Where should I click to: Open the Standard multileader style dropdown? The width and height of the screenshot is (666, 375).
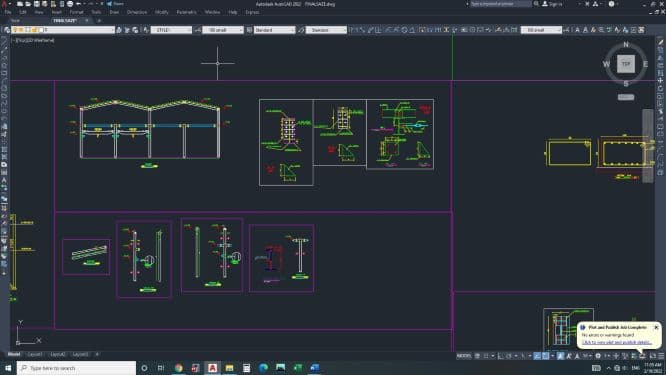pyautogui.click(x=326, y=30)
